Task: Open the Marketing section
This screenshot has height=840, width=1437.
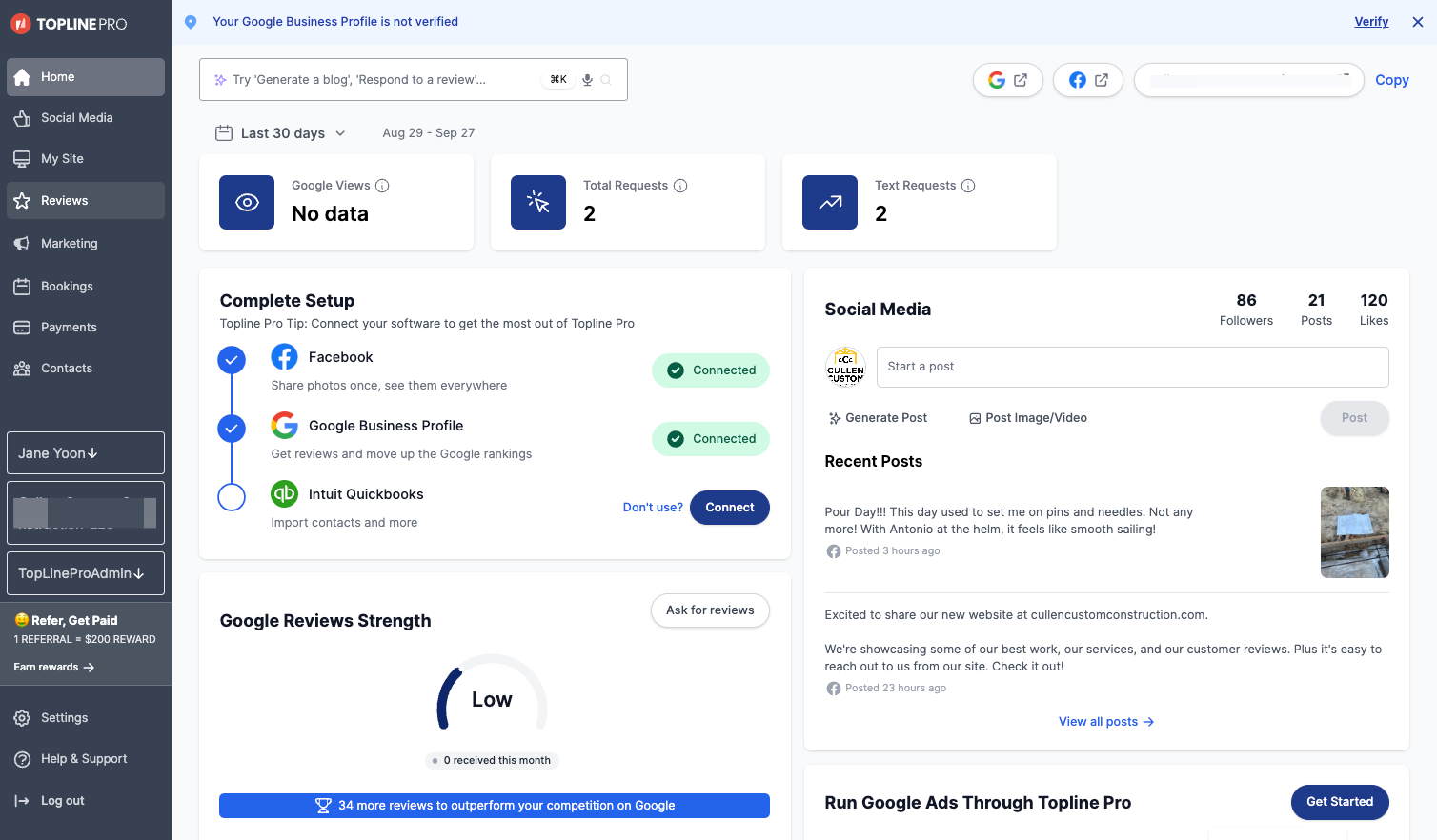Action: pyautogui.click(x=86, y=244)
